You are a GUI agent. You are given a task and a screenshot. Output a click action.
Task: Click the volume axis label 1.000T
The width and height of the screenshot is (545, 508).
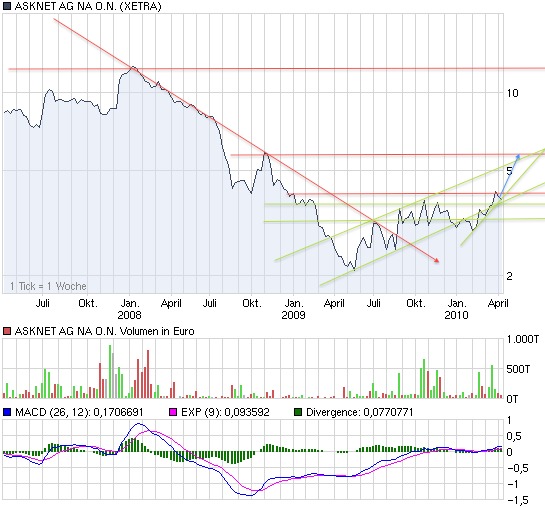coord(522,339)
